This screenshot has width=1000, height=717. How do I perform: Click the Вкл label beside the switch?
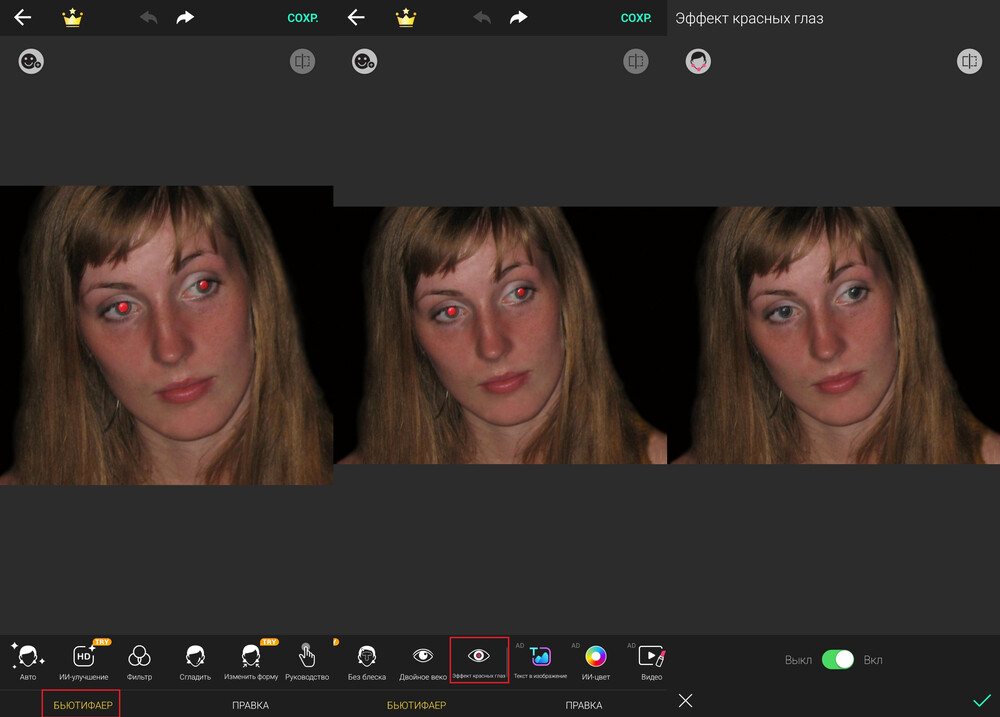(x=873, y=660)
